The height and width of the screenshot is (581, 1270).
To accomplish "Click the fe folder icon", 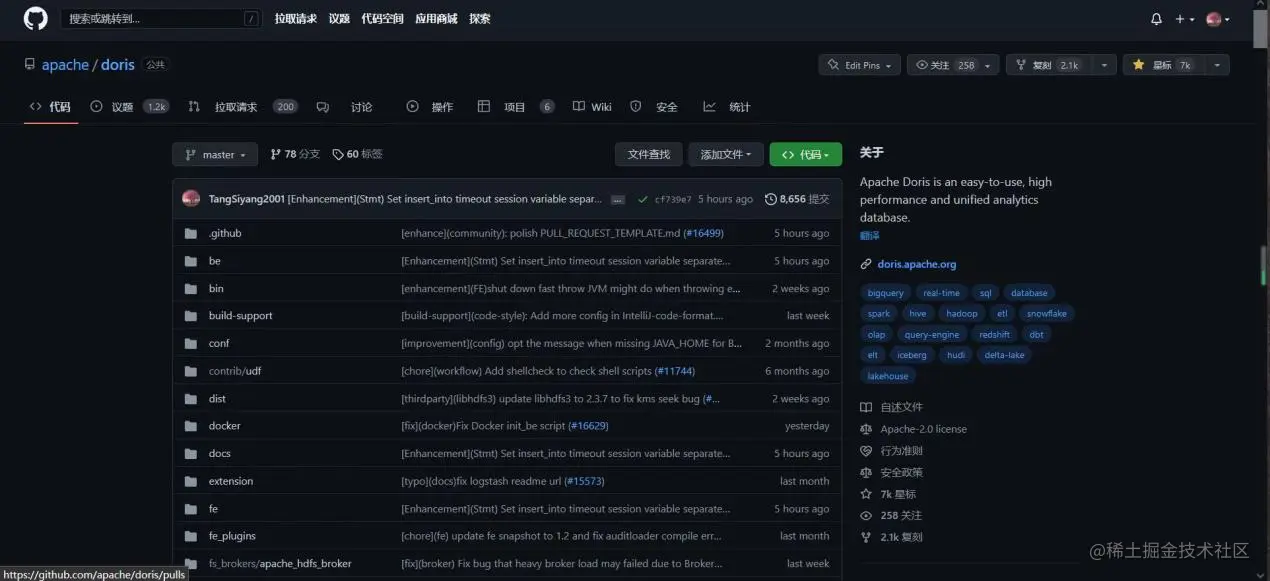I will 191,508.
